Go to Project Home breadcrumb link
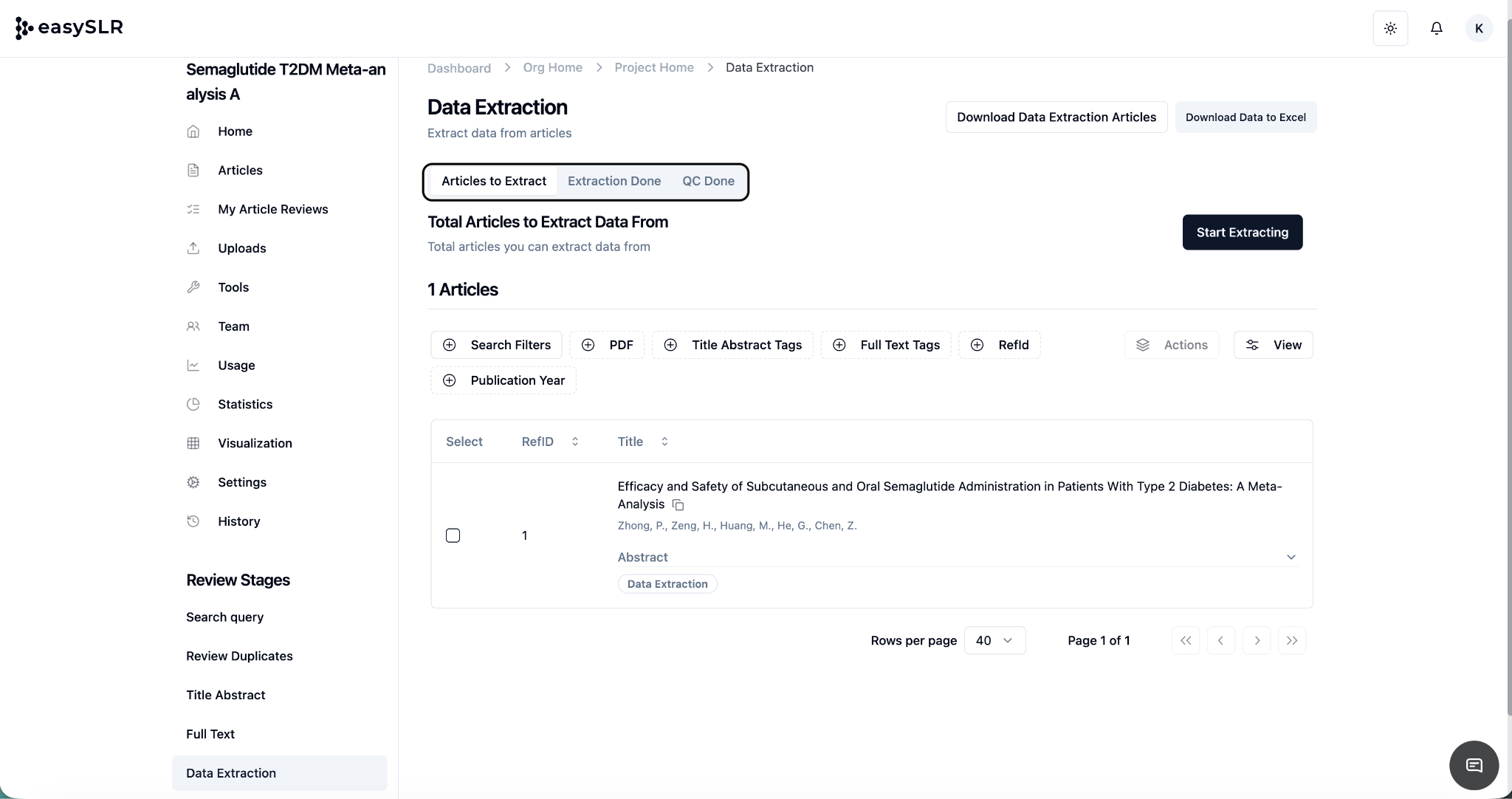 point(653,67)
